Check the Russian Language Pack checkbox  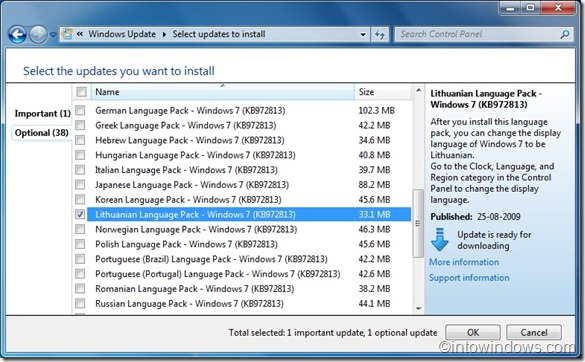pos(80,303)
